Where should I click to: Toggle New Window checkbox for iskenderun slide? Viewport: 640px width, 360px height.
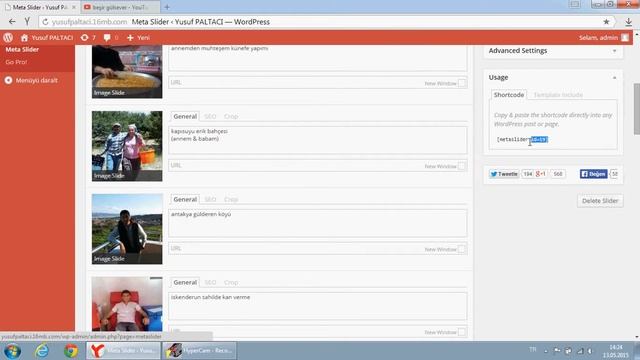462,332
